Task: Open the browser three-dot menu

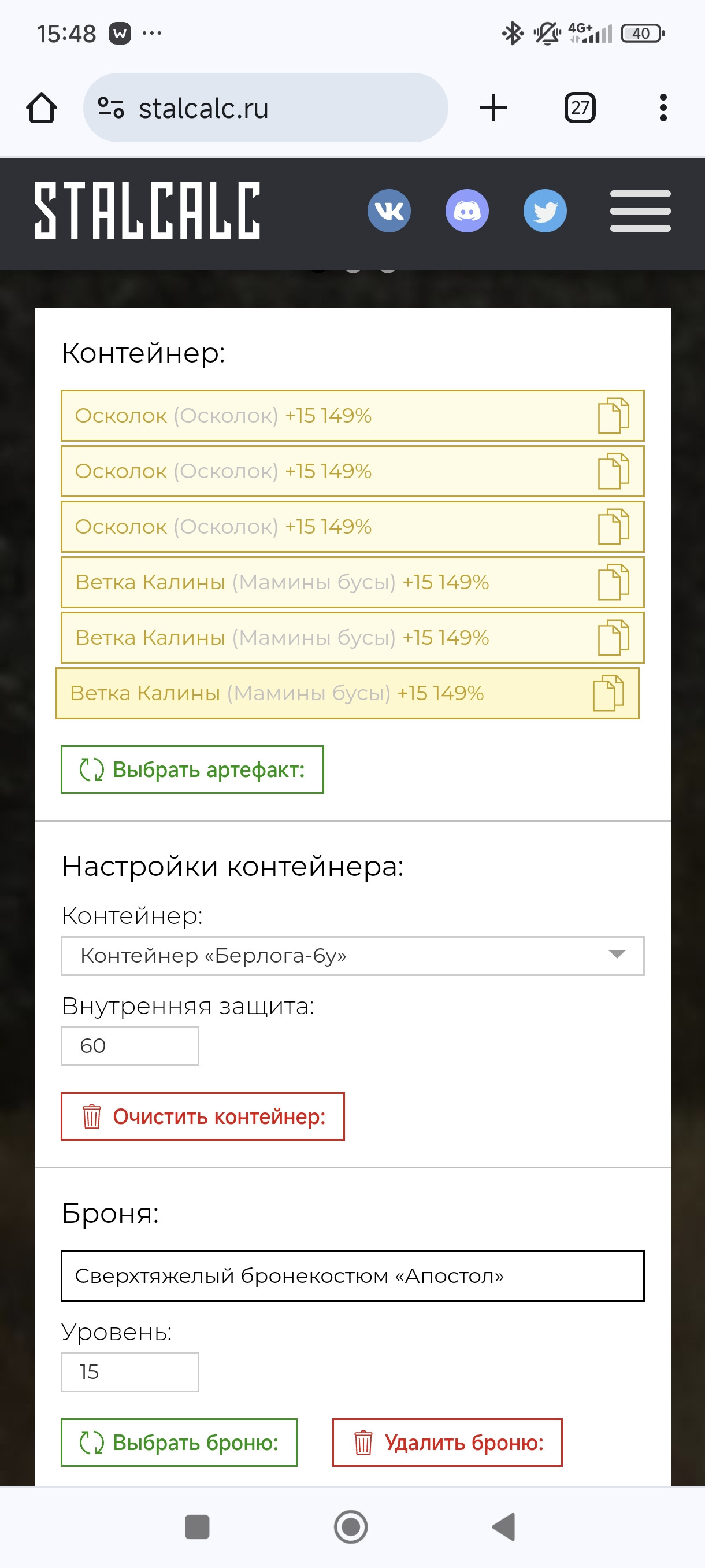Action: [x=663, y=108]
